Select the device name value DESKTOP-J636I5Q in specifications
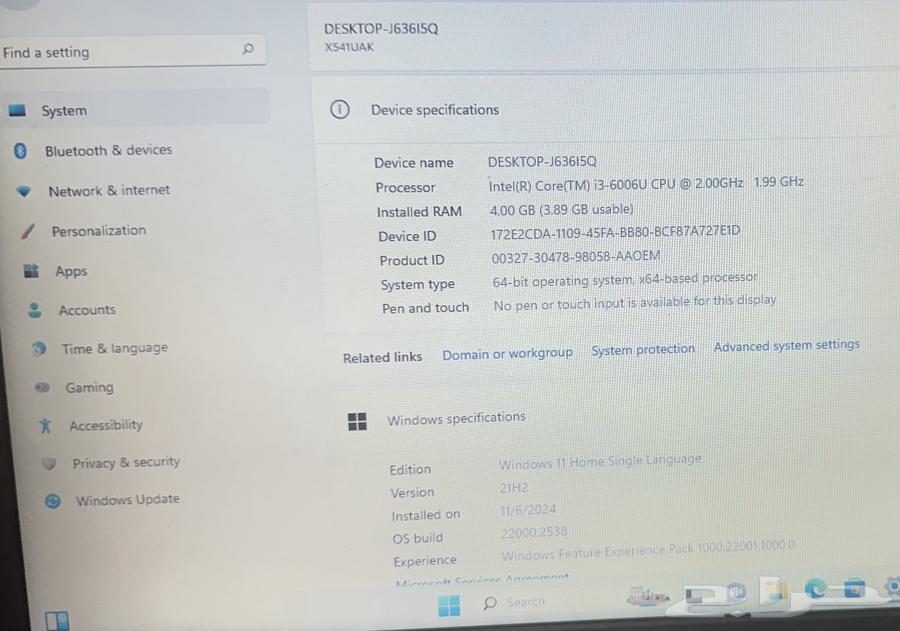The width and height of the screenshot is (900, 631). [542, 161]
